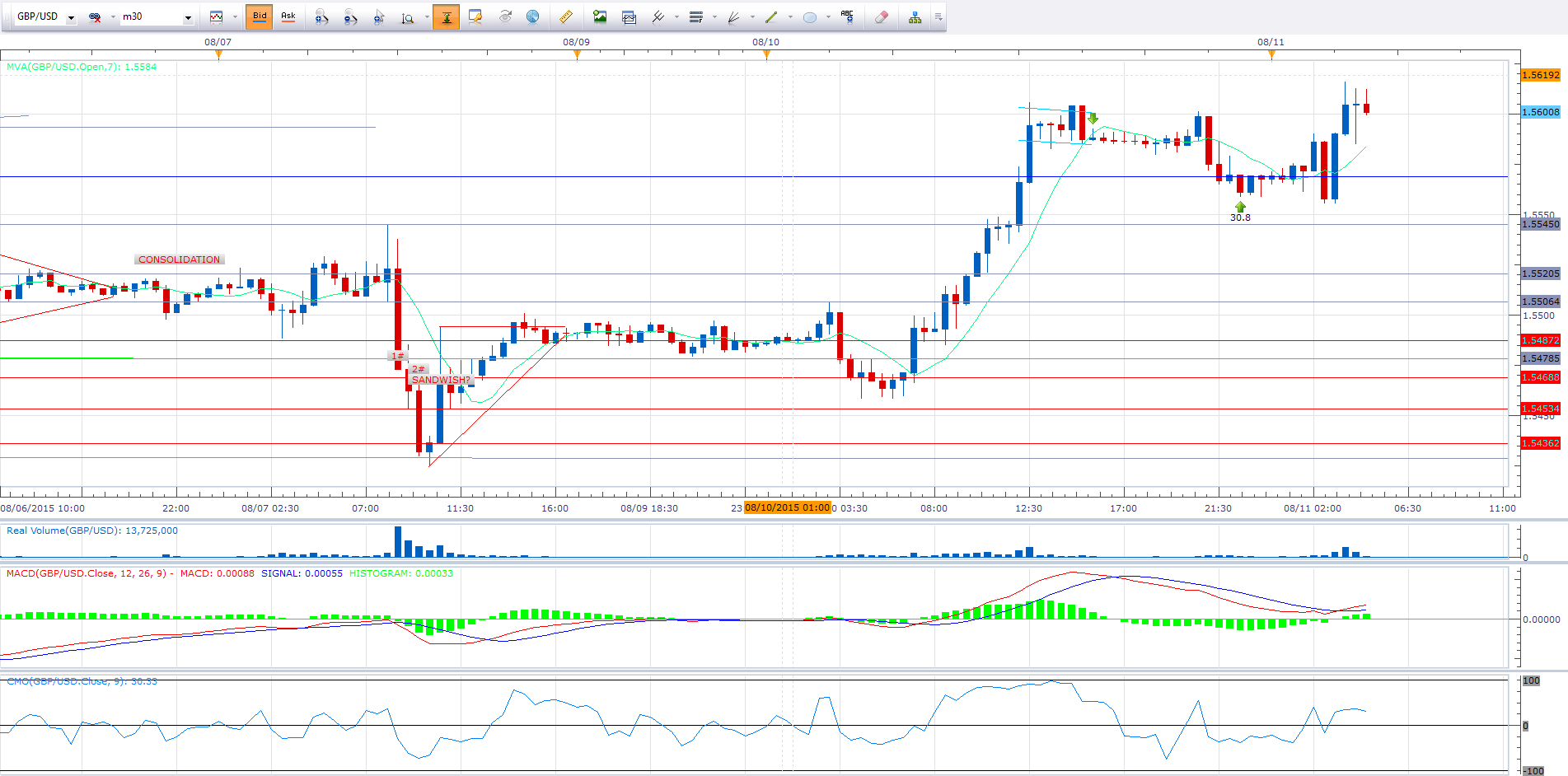Select the ruler measurement tool
Screen dimensions: 1568x776
(x=565, y=17)
